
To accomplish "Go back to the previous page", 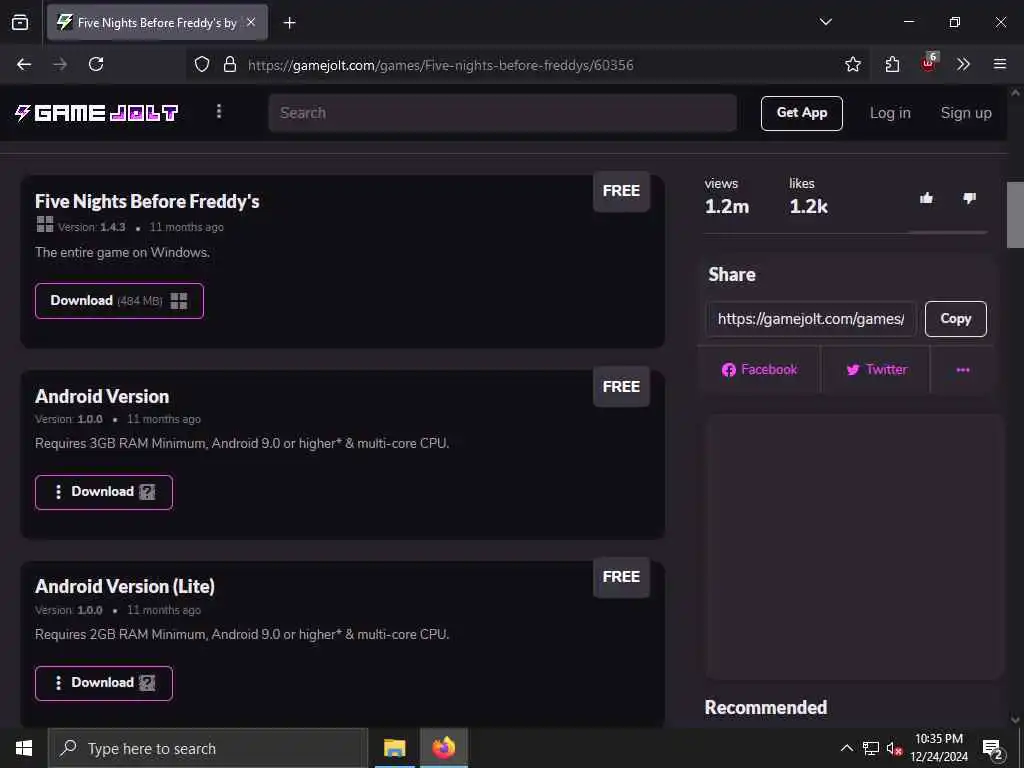I will pyautogui.click(x=24, y=64).
